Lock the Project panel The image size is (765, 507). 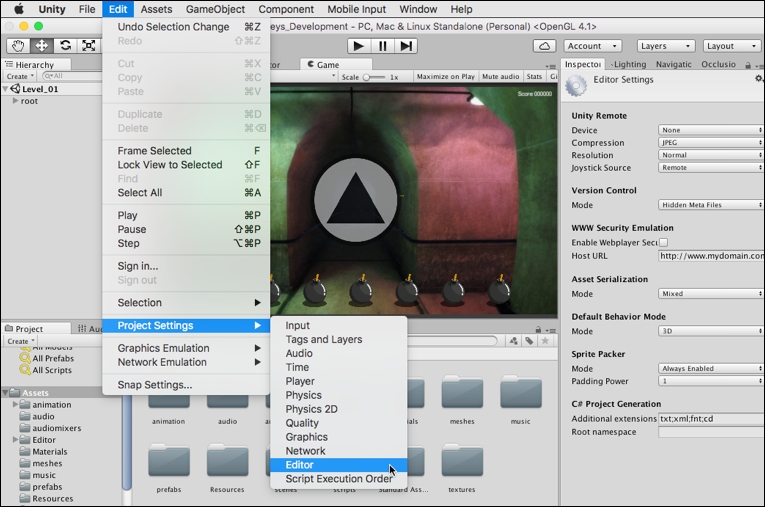point(538,330)
